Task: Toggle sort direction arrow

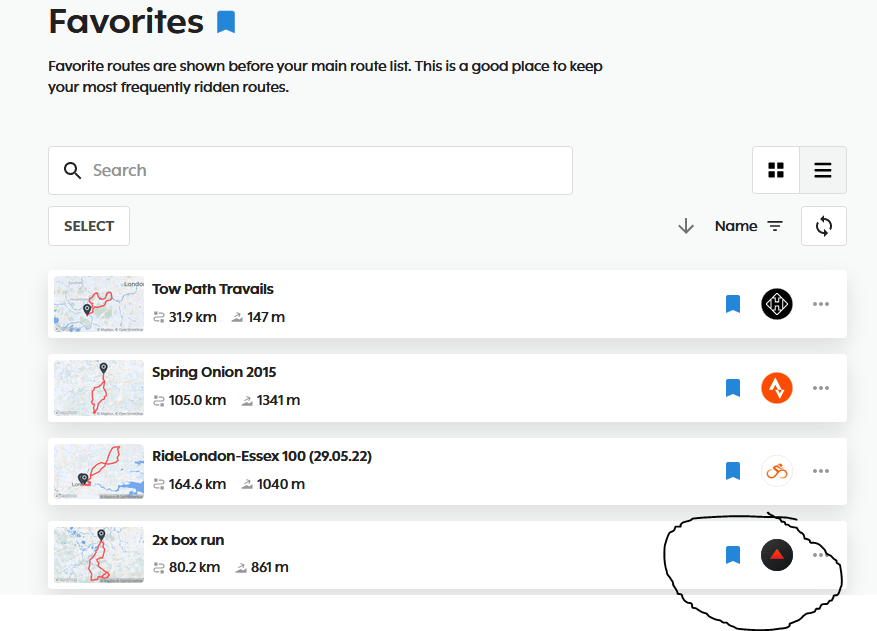Action: tap(686, 226)
